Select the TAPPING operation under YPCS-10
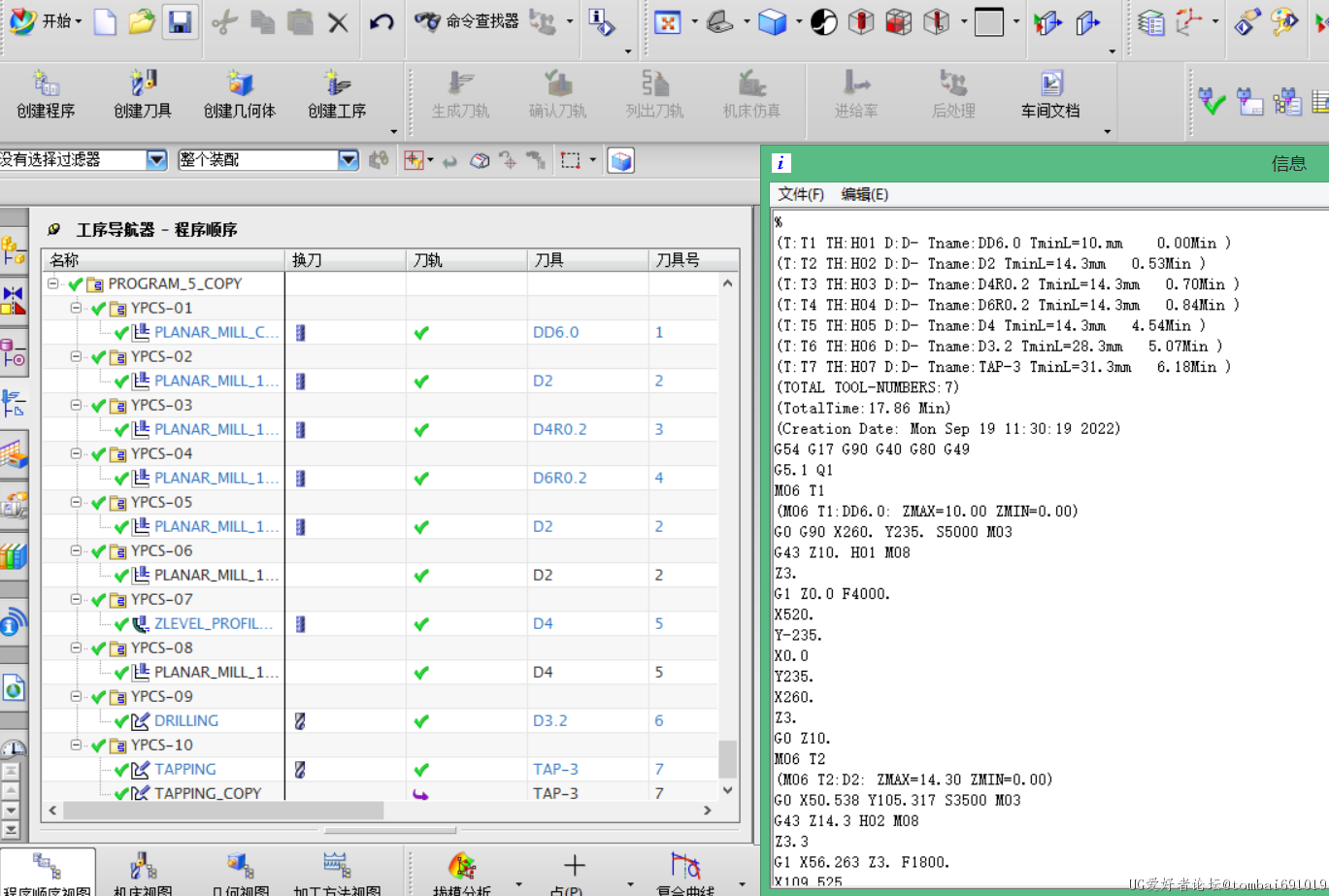This screenshot has height=896, width=1329. tap(184, 769)
